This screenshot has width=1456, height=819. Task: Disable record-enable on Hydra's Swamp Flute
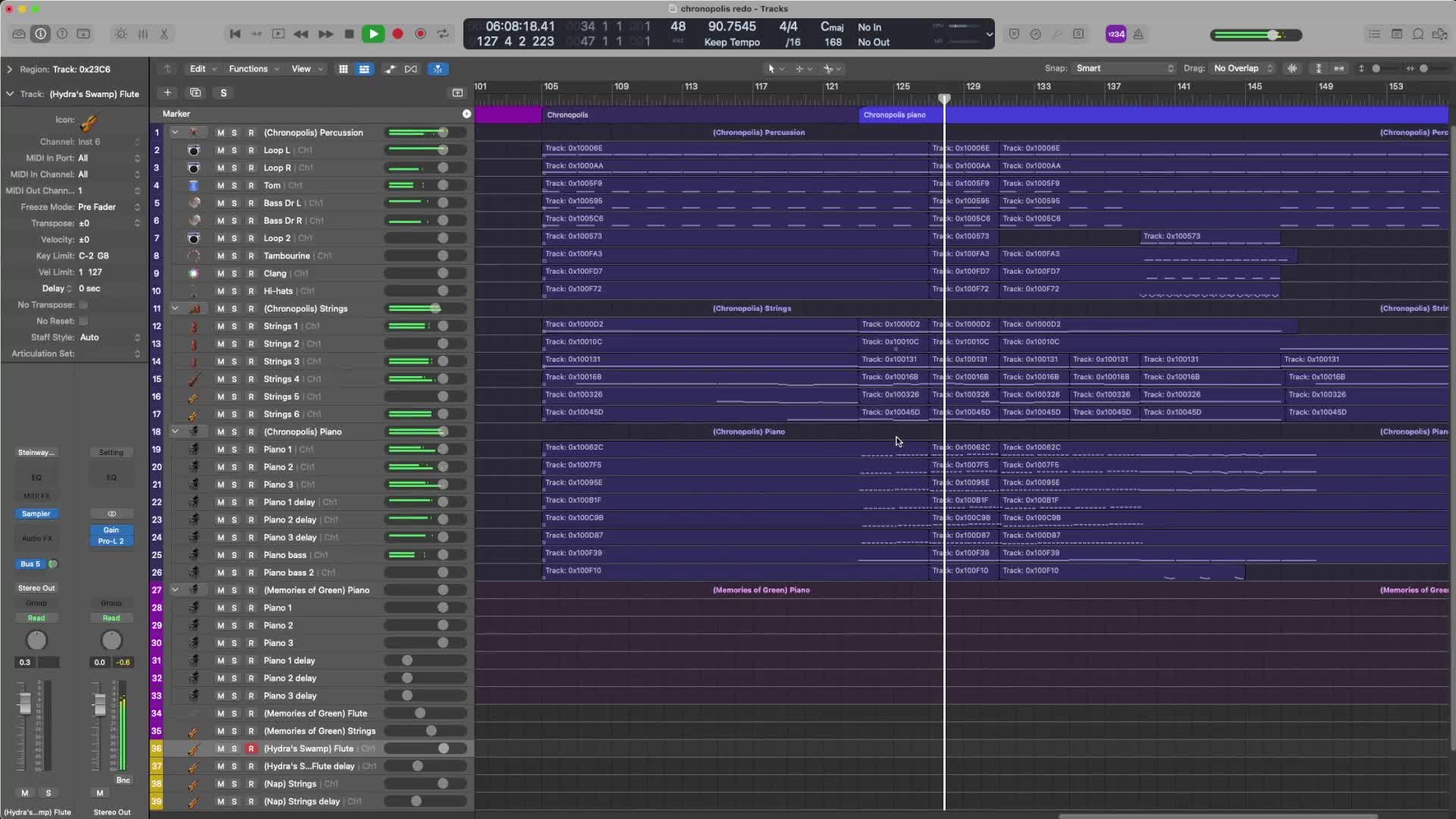click(x=251, y=749)
